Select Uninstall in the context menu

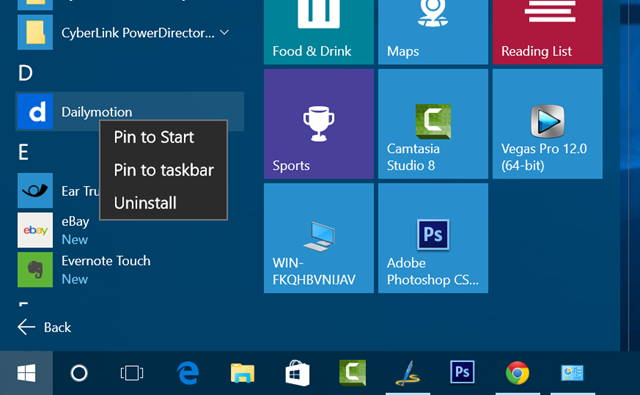point(163,203)
